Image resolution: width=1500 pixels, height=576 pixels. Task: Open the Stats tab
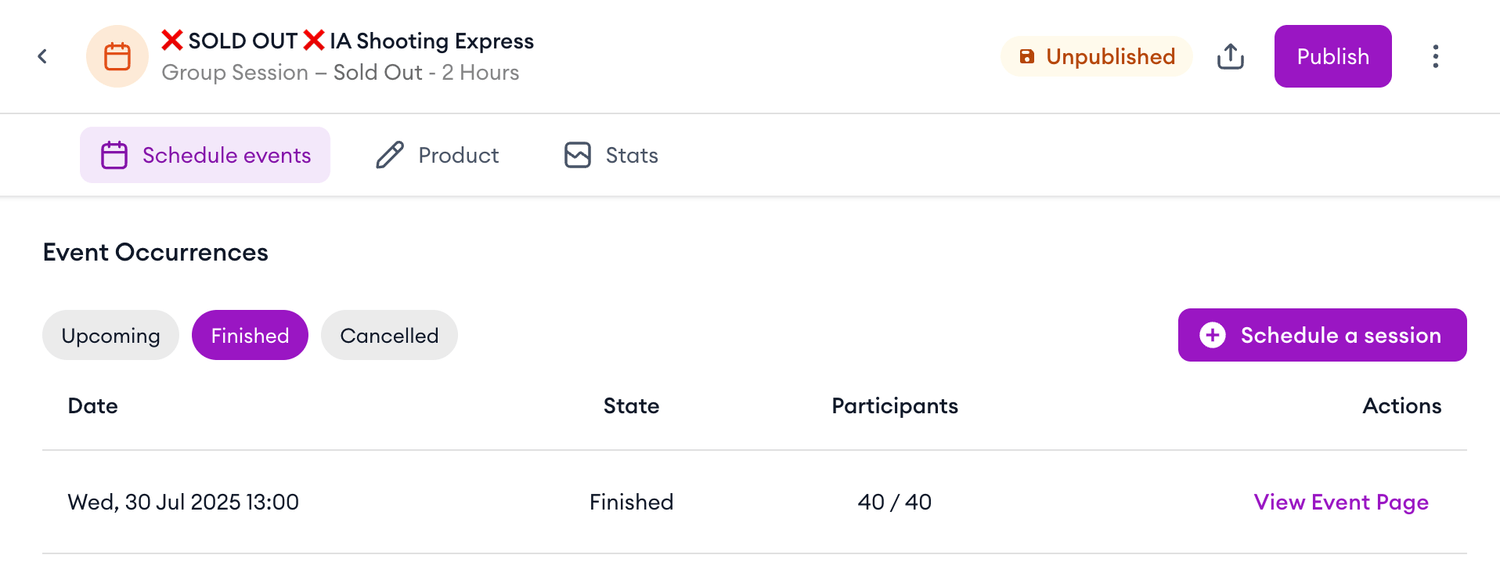611,155
